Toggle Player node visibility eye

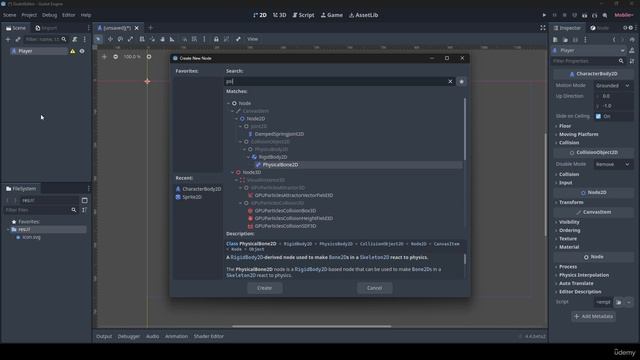point(82,51)
